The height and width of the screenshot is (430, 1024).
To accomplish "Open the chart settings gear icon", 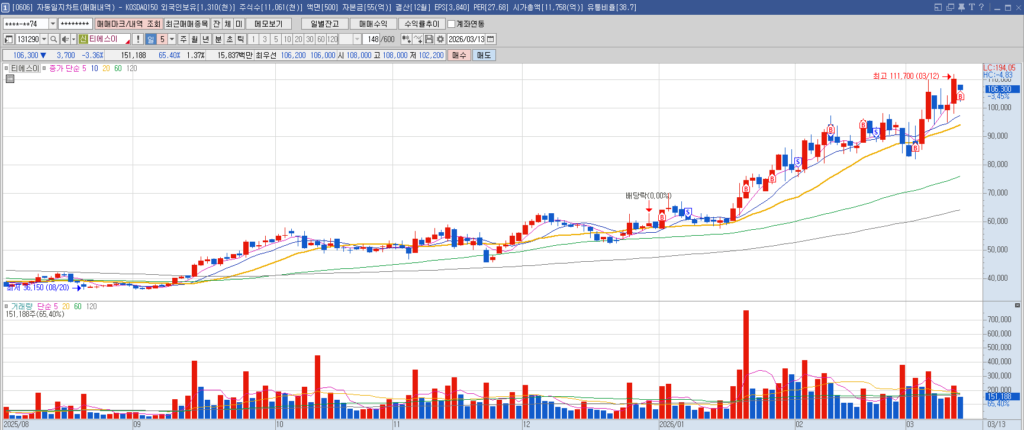I will click(439, 39).
